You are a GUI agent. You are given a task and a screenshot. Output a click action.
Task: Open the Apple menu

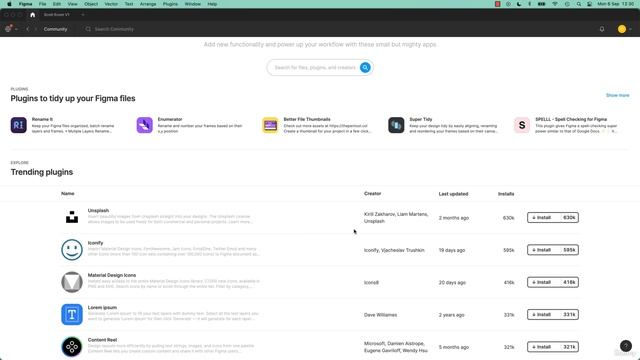[x=9, y=4]
